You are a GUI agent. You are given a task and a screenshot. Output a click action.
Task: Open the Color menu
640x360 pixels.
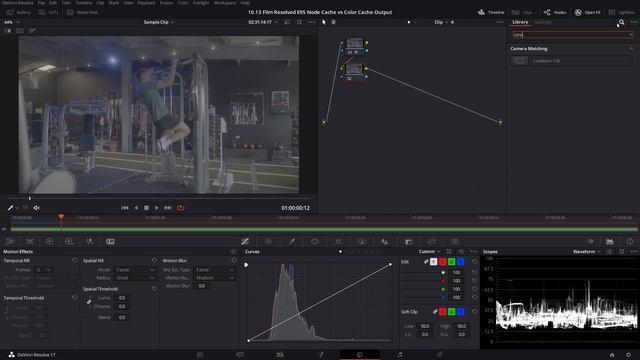point(183,3)
